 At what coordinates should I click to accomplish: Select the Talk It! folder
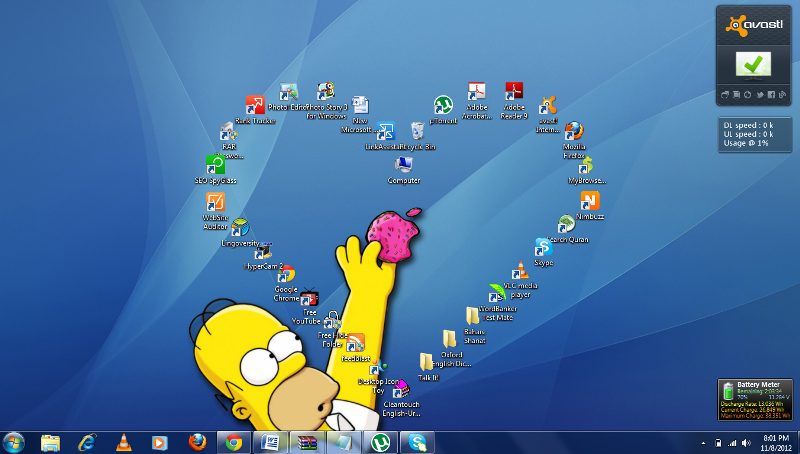428,367
